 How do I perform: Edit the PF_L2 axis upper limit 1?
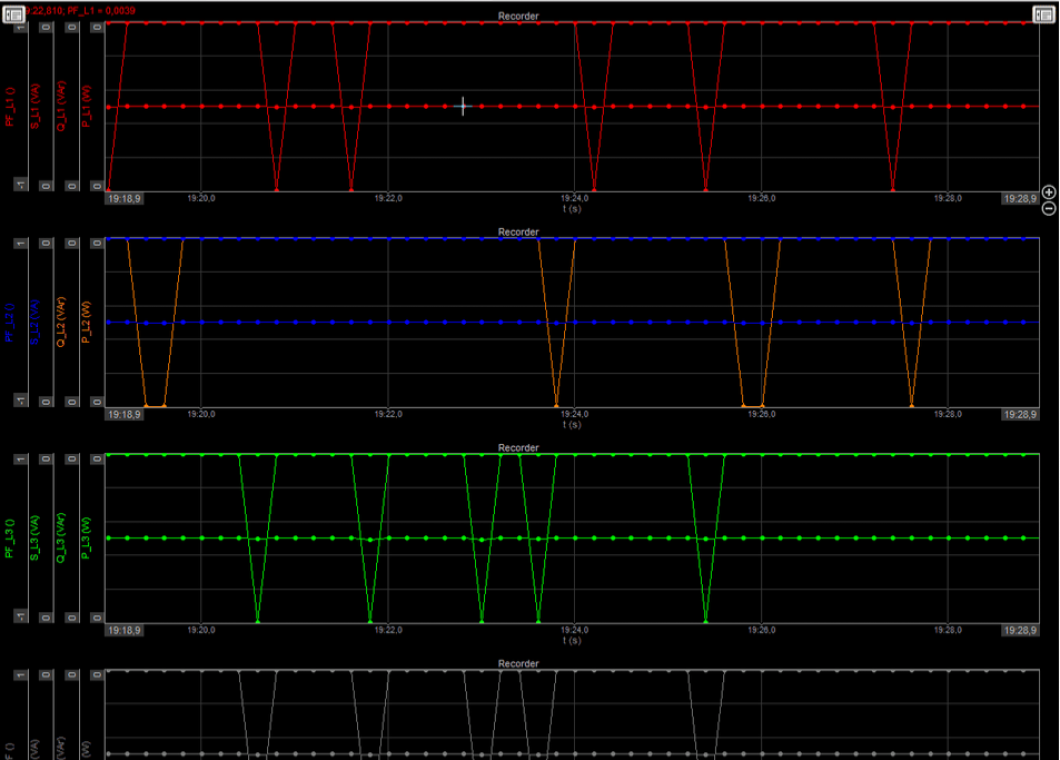(21, 243)
